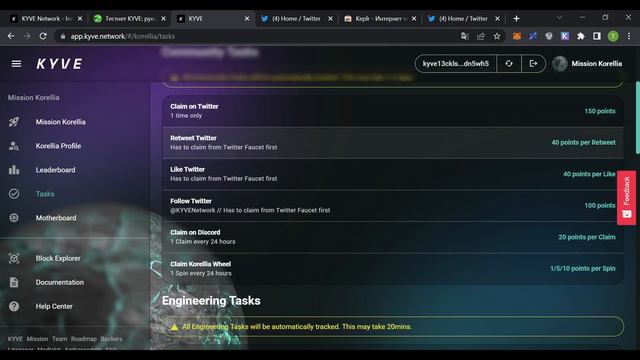Toggle the browser side panel icon
The width and height of the screenshot is (640, 360).
tap(597, 36)
